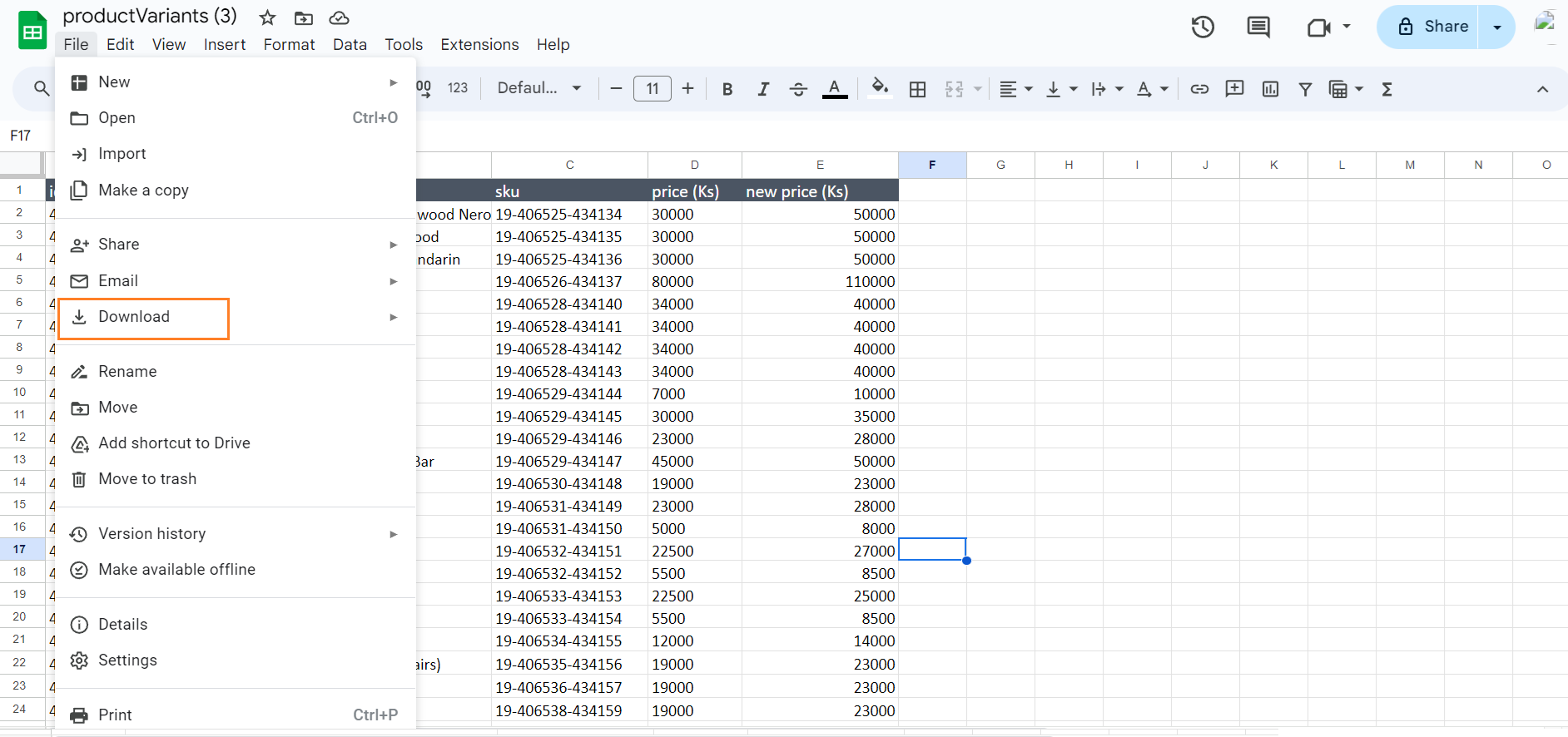Viewport: 1568px width, 737px height.
Task: Select Import in the File menu
Action: point(236,154)
